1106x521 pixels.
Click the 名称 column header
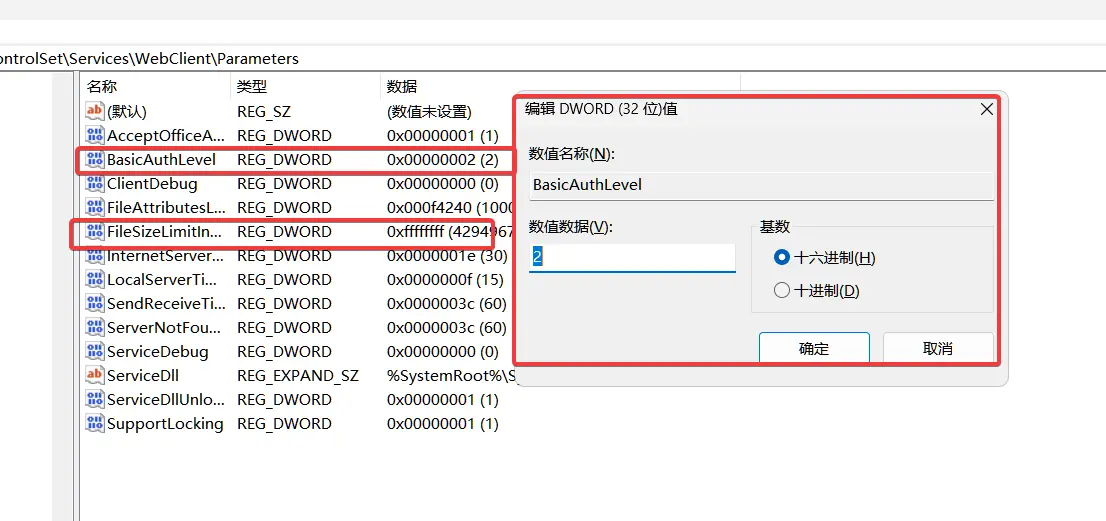[102, 87]
